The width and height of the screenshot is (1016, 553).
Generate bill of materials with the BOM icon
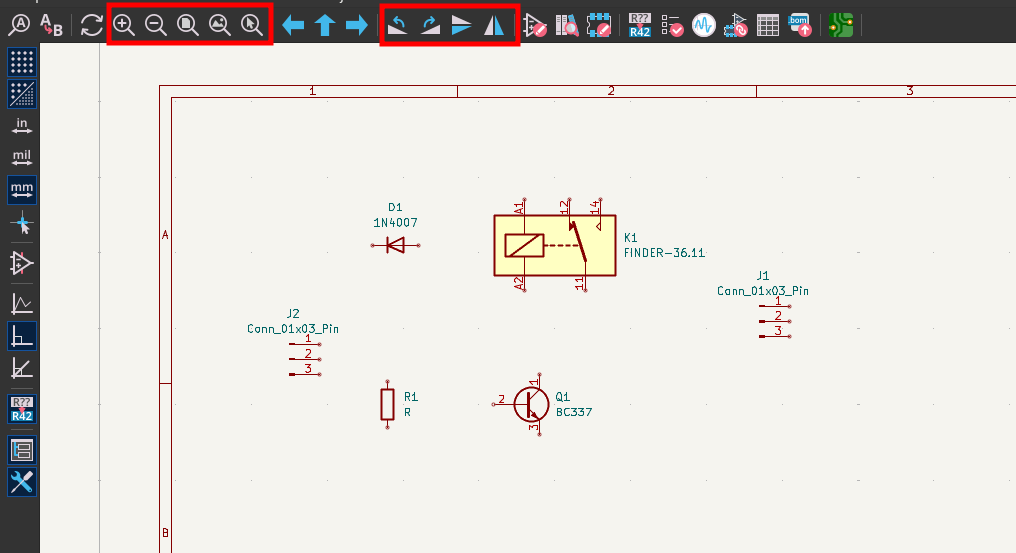click(799, 26)
